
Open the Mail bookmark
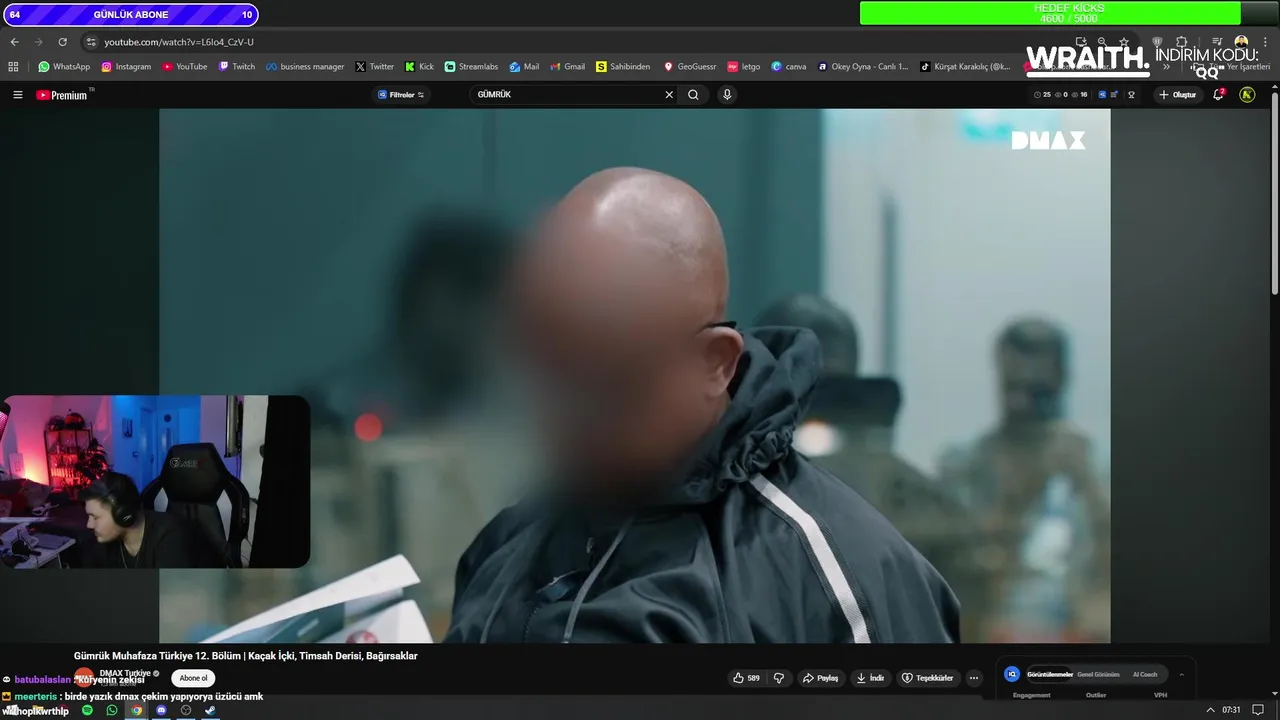[x=524, y=67]
